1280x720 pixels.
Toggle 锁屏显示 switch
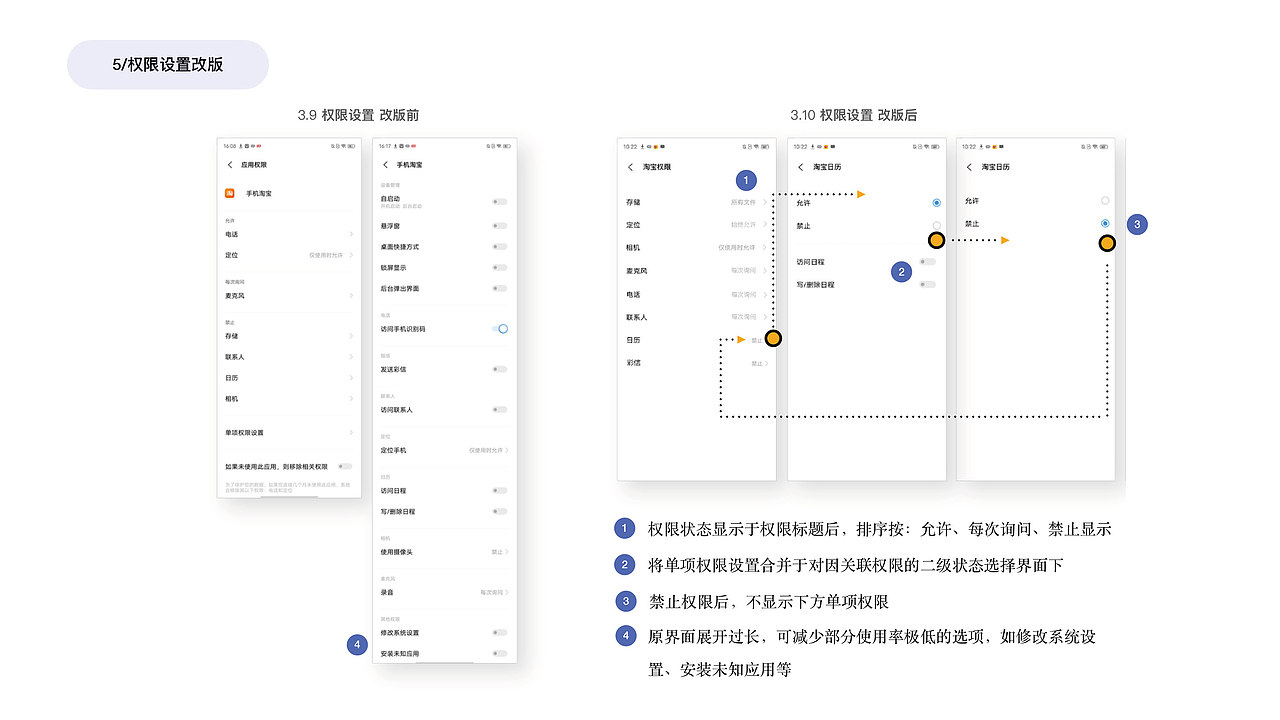[x=500, y=267]
